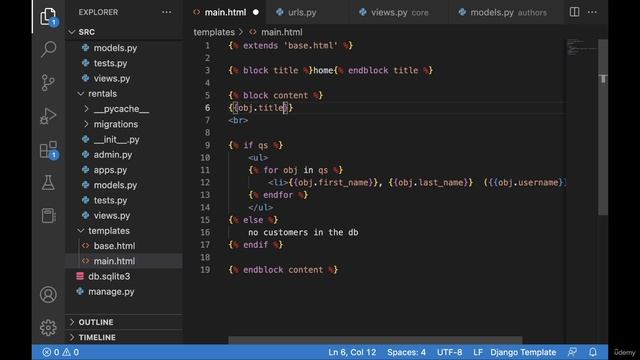
Task: Click the horizontal editor scrollbar
Action: click(375, 340)
